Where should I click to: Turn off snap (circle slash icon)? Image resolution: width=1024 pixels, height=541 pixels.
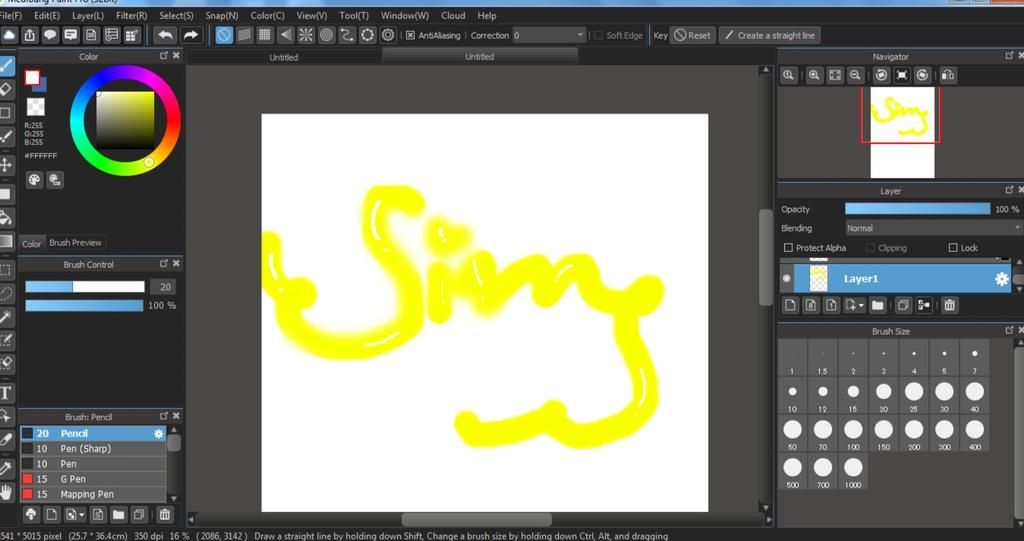tap(224, 35)
